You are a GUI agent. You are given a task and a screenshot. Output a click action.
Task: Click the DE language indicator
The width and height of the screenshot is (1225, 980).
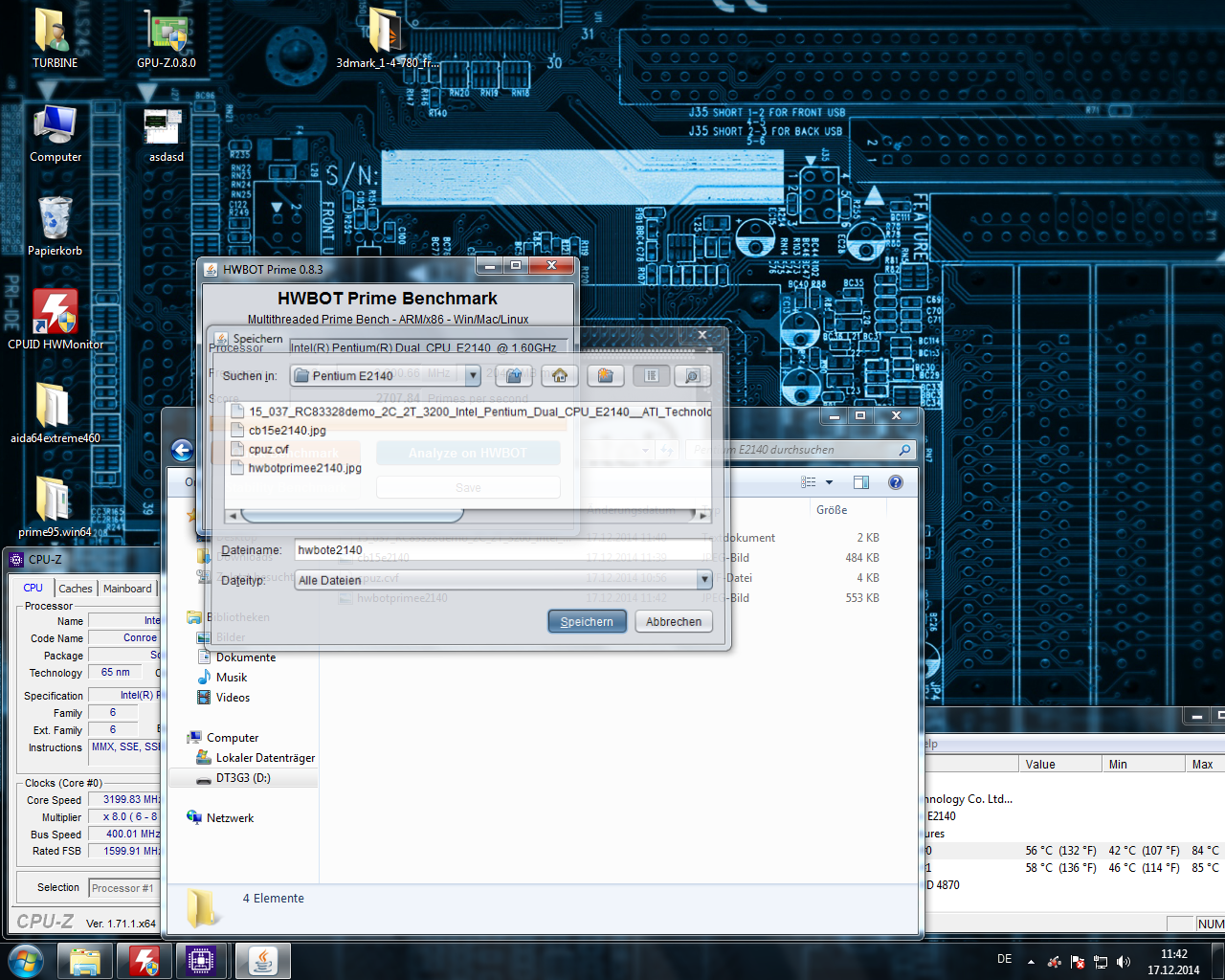pyautogui.click(x=1004, y=959)
